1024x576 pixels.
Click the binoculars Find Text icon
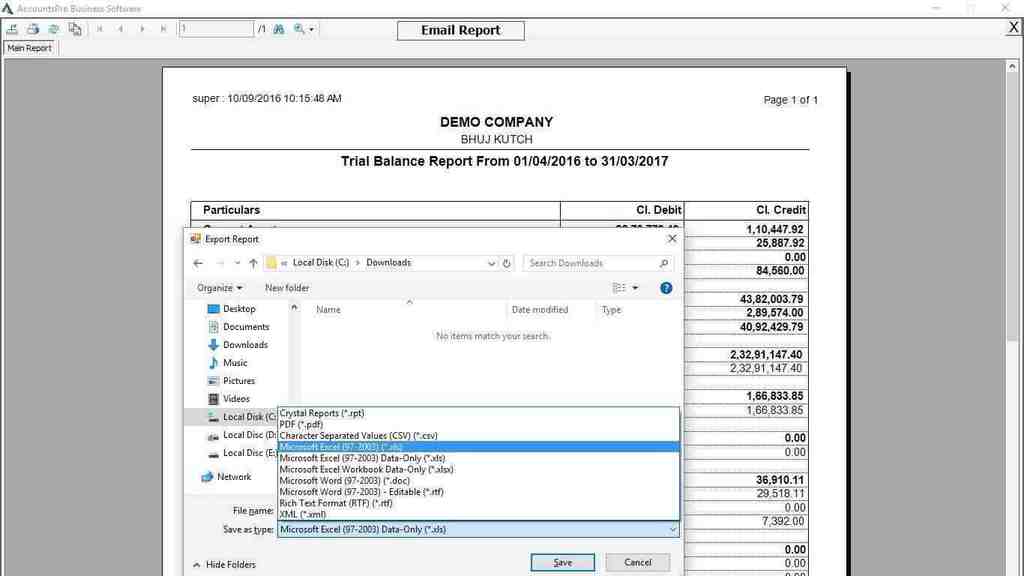[x=278, y=29]
